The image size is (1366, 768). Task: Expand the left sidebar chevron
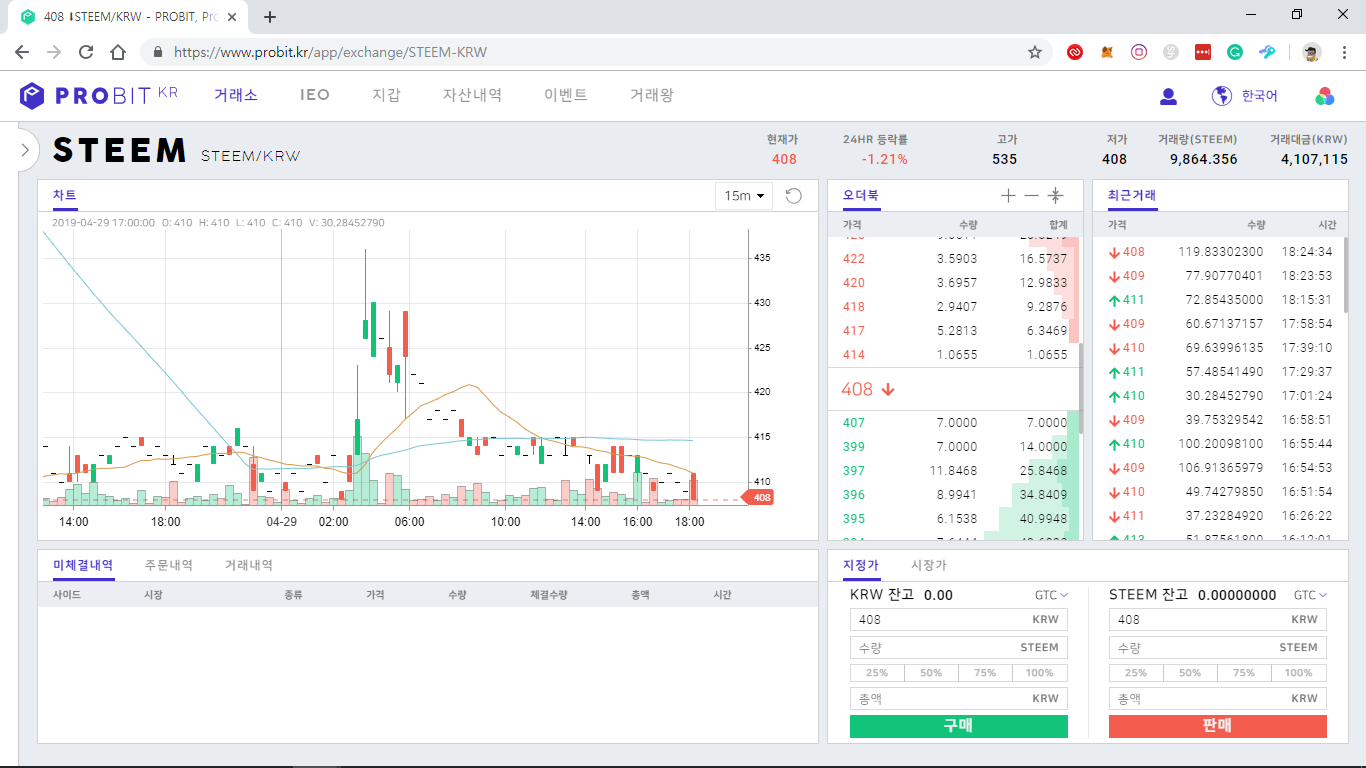25,150
